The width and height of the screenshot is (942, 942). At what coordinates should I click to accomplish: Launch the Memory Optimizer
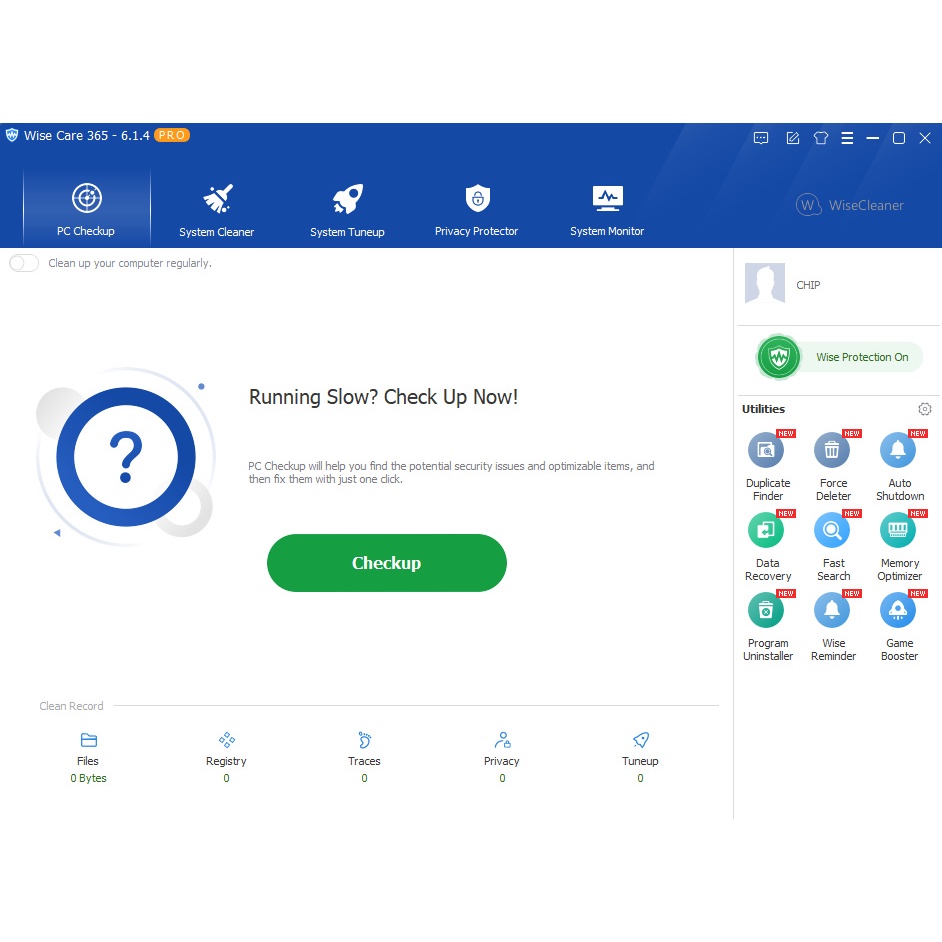898,532
